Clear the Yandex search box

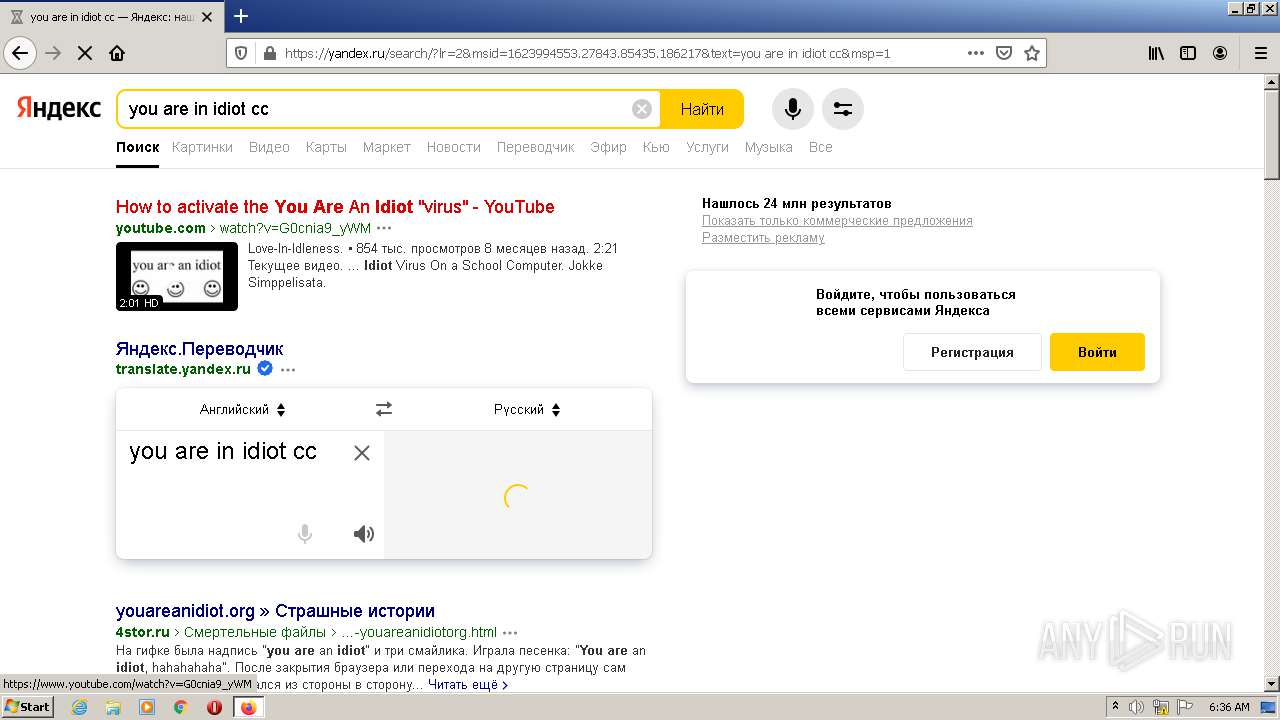(642, 109)
